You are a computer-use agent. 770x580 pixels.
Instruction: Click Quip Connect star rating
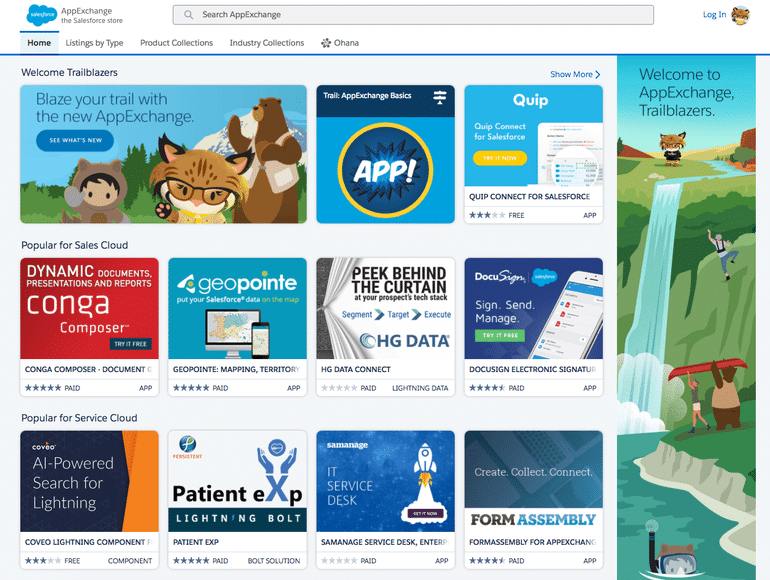coord(487,215)
